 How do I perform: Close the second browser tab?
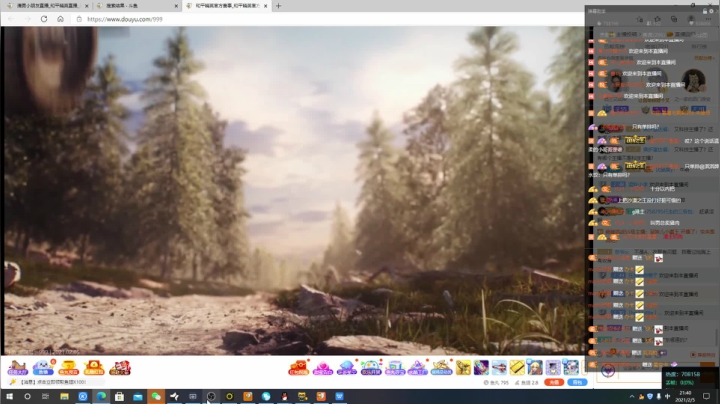(x=176, y=6)
